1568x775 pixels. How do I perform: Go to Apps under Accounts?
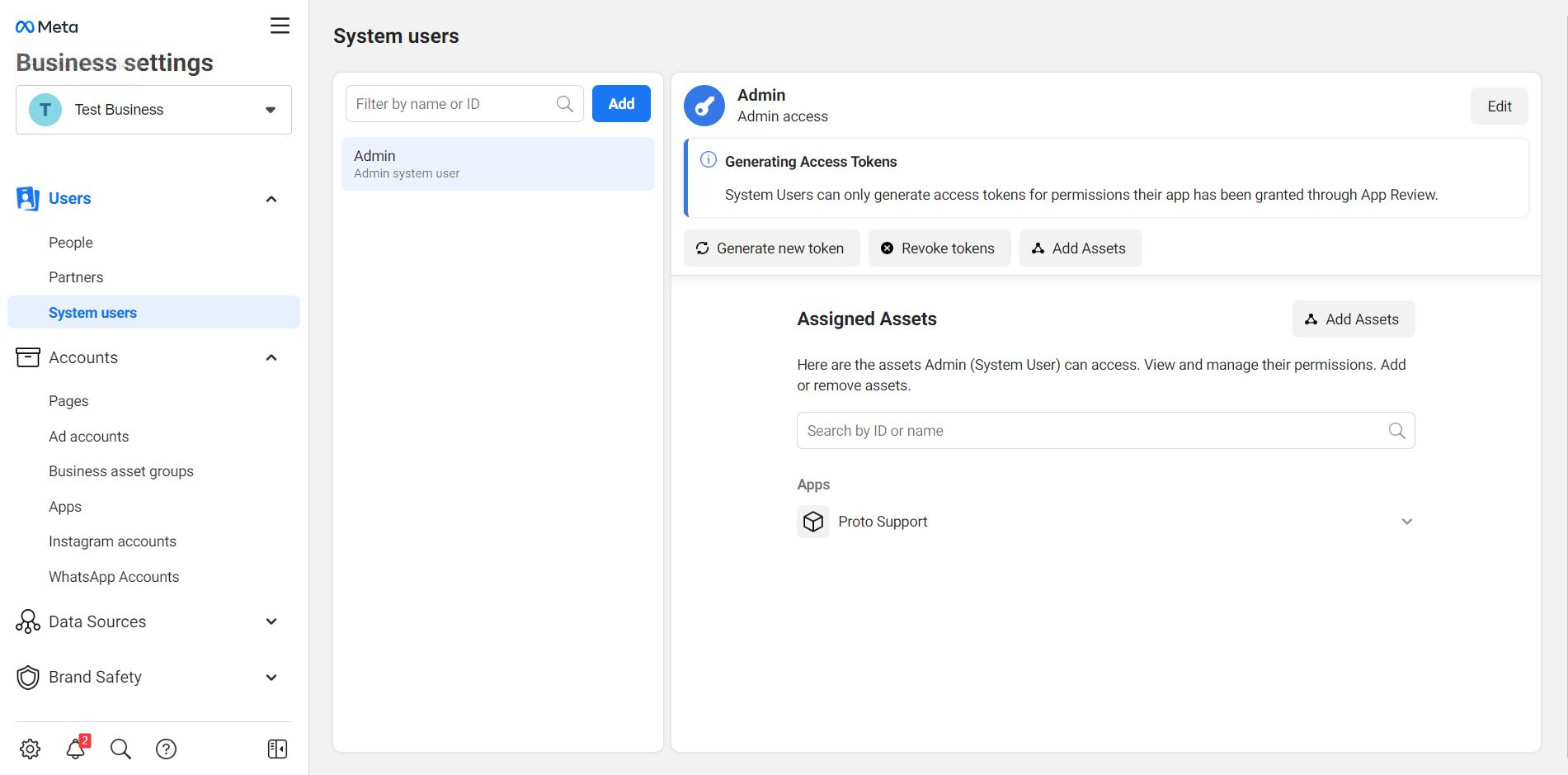tap(65, 507)
